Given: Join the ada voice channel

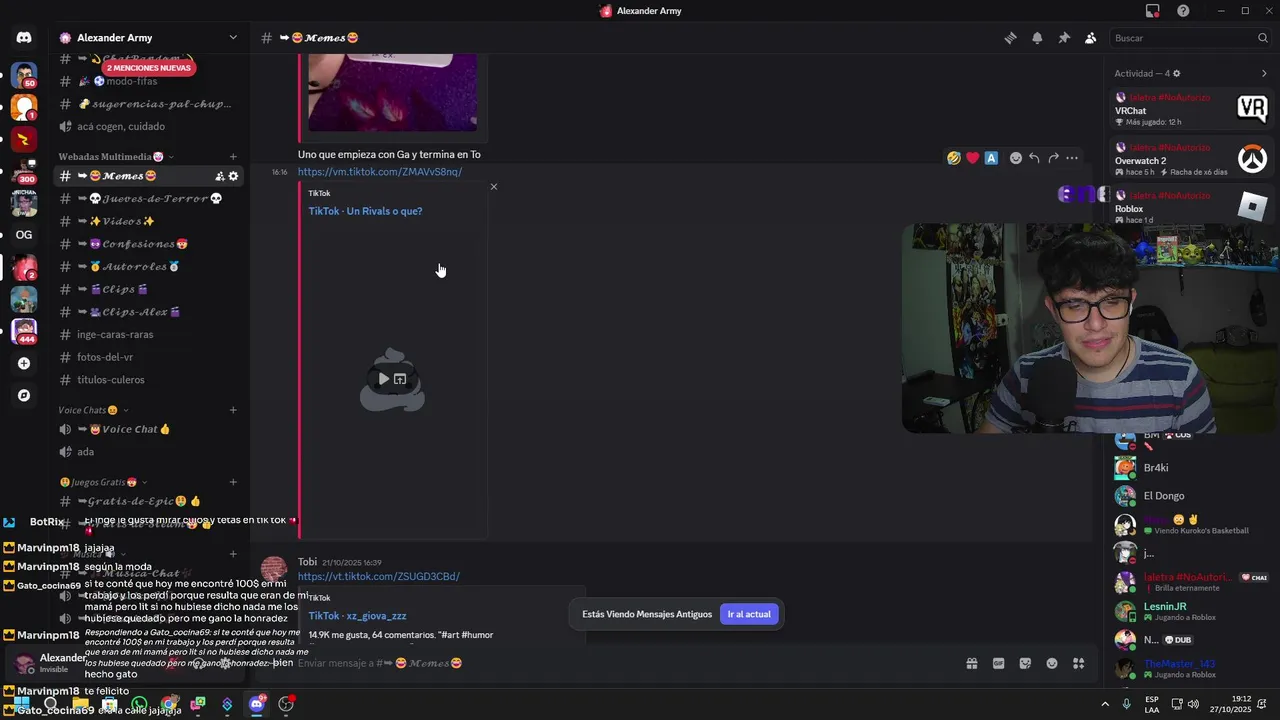Looking at the screenshot, I should pyautogui.click(x=148, y=452).
